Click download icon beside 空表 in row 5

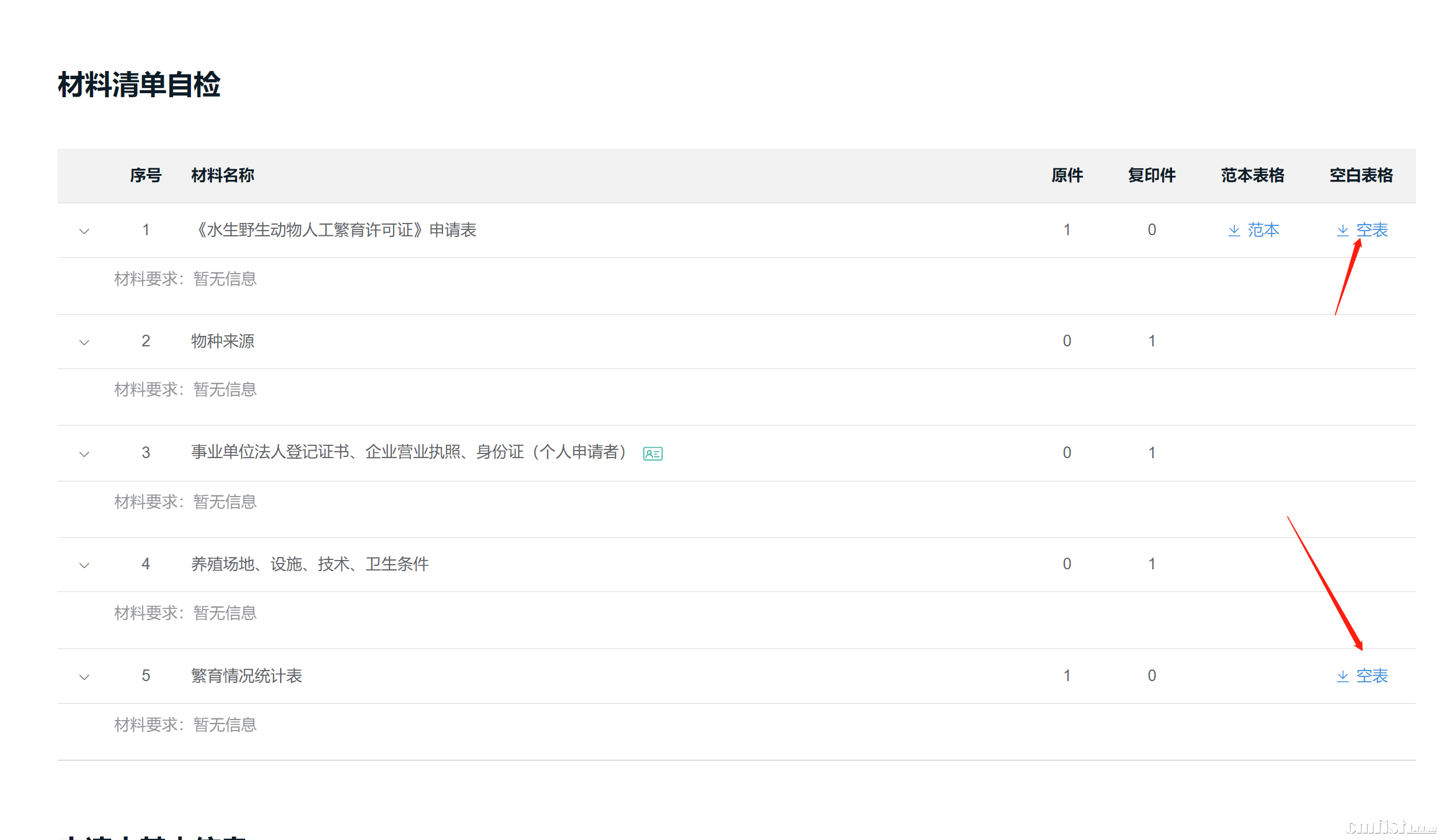pos(1342,676)
